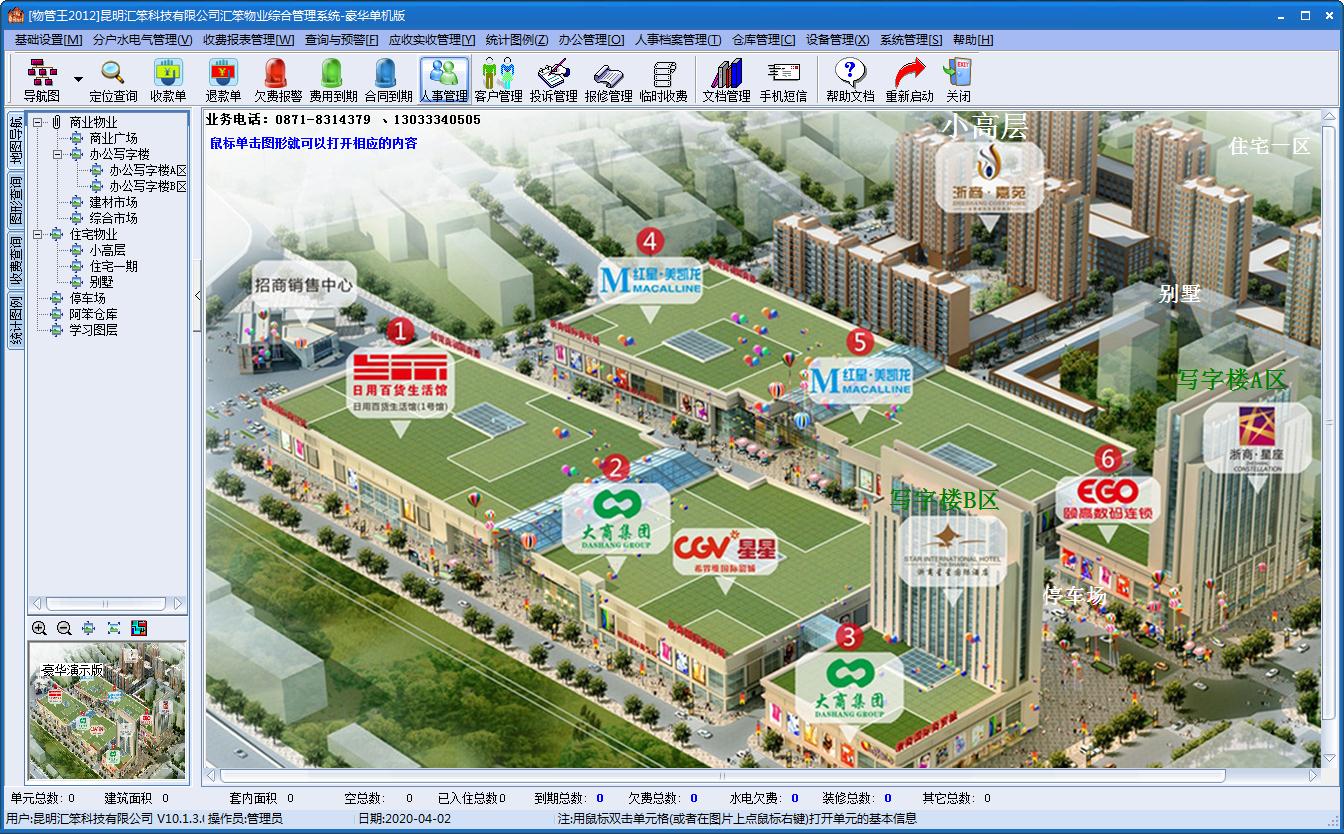The width and height of the screenshot is (1344, 834).
Task: Click the 关闭 exit toolbar icon
Action: pyautogui.click(x=958, y=80)
